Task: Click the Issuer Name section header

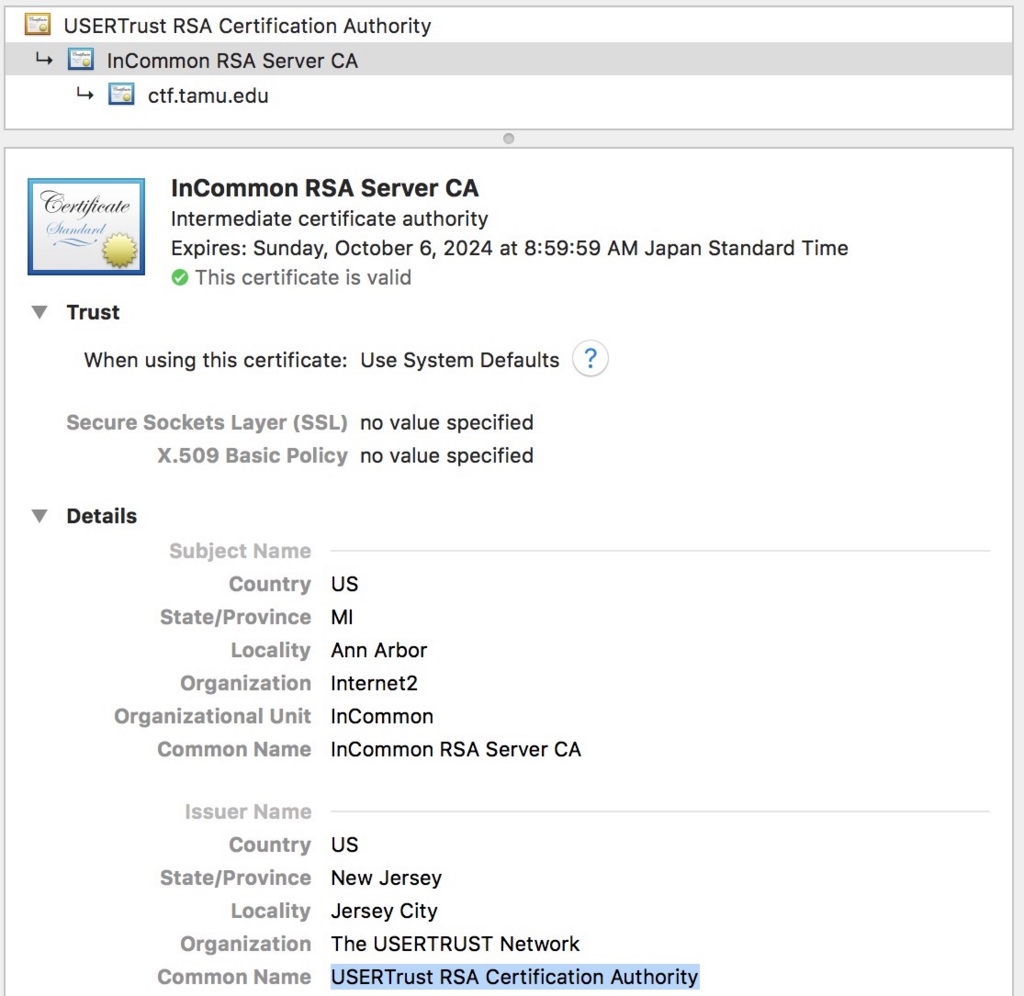Action: point(248,811)
